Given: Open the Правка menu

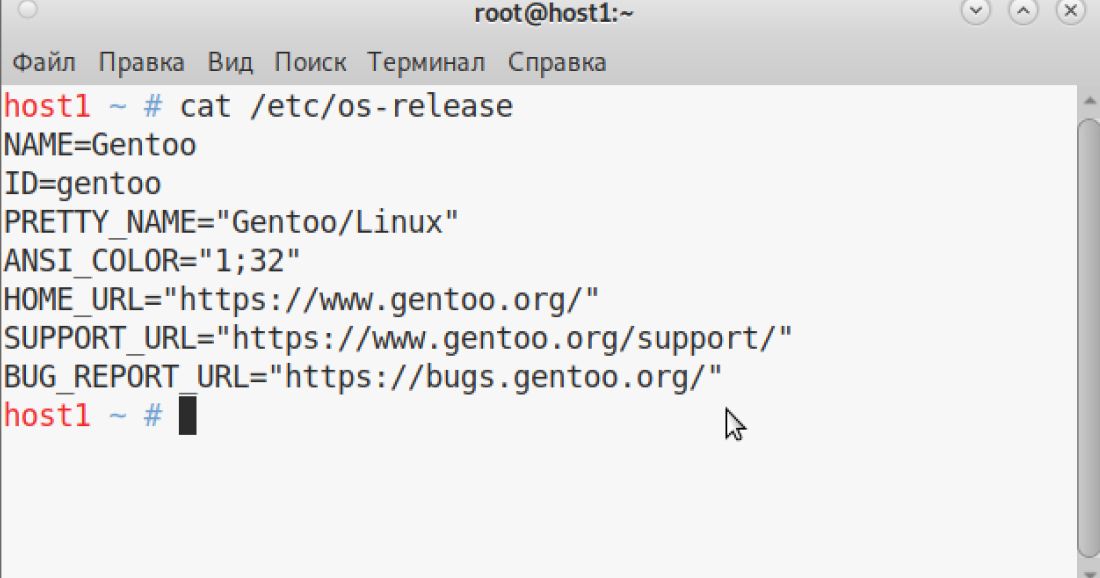Looking at the screenshot, I should pyautogui.click(x=141, y=62).
